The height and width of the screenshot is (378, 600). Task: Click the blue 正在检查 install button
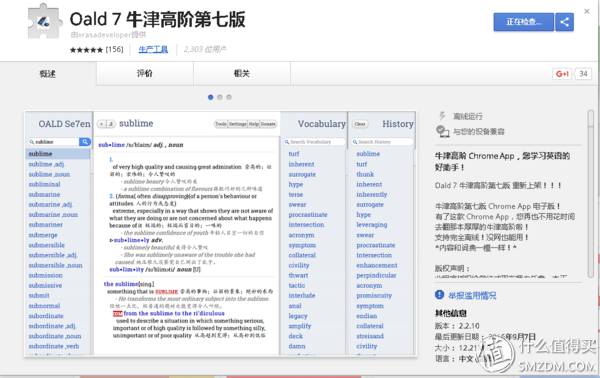pyautogui.click(x=523, y=22)
